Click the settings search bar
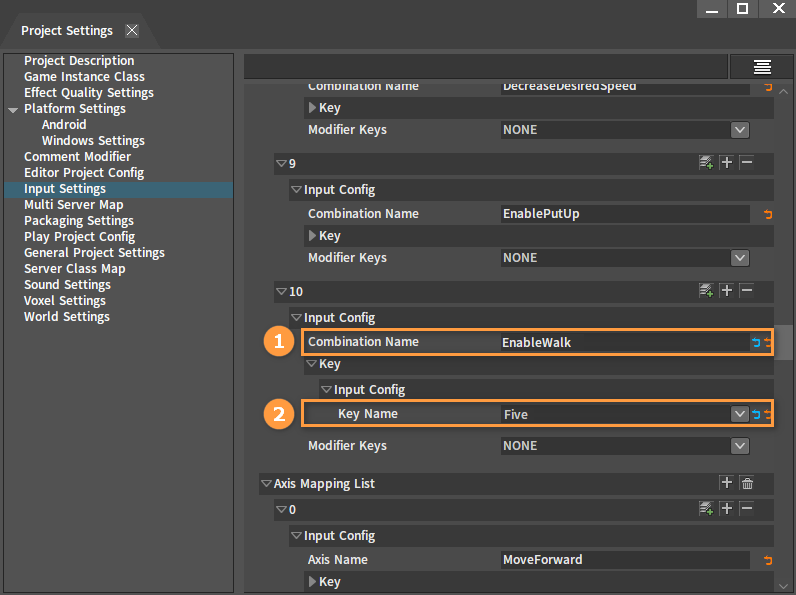Viewport: 796px width, 595px height. [486, 67]
